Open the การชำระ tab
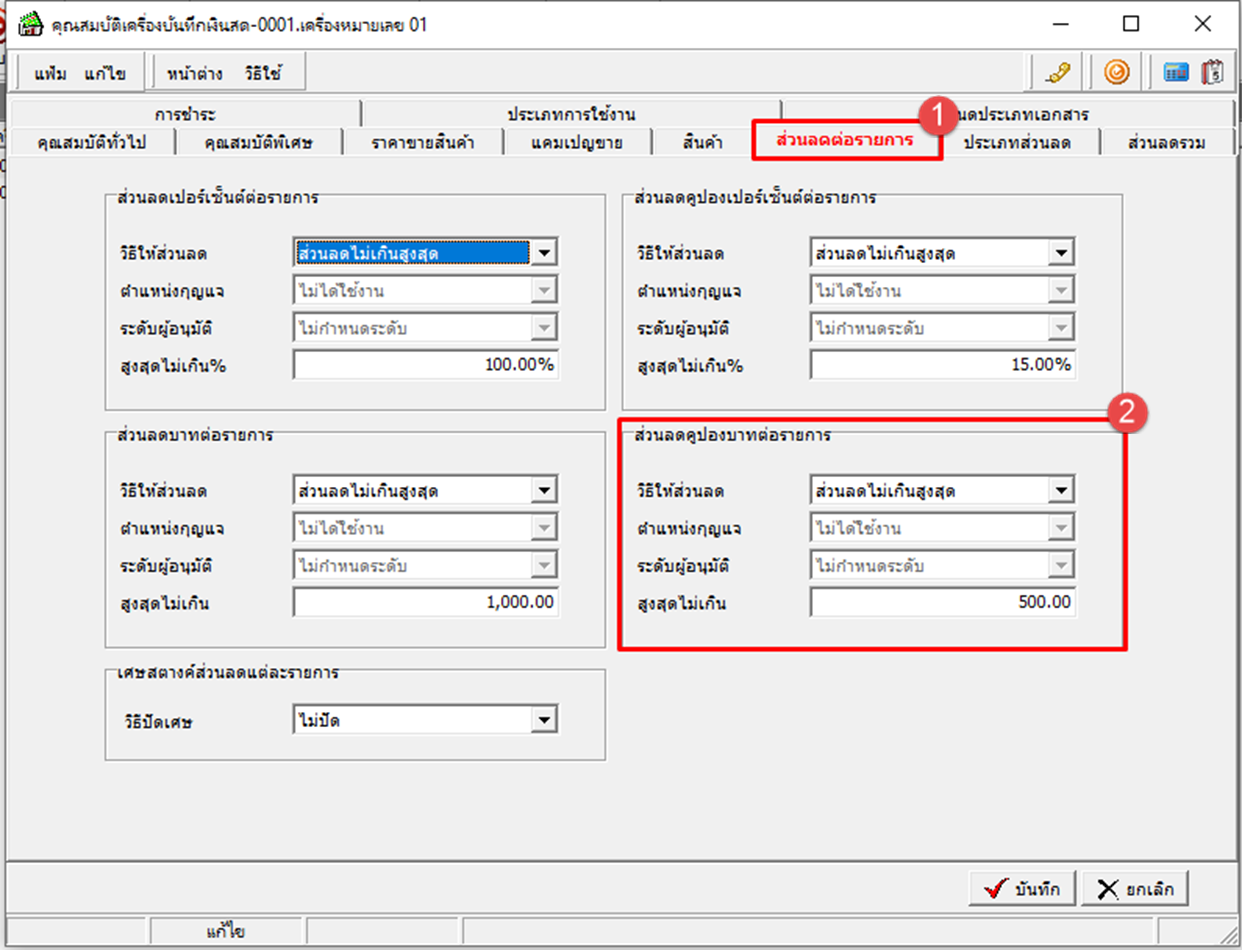The image size is (1242, 950). click(x=186, y=113)
